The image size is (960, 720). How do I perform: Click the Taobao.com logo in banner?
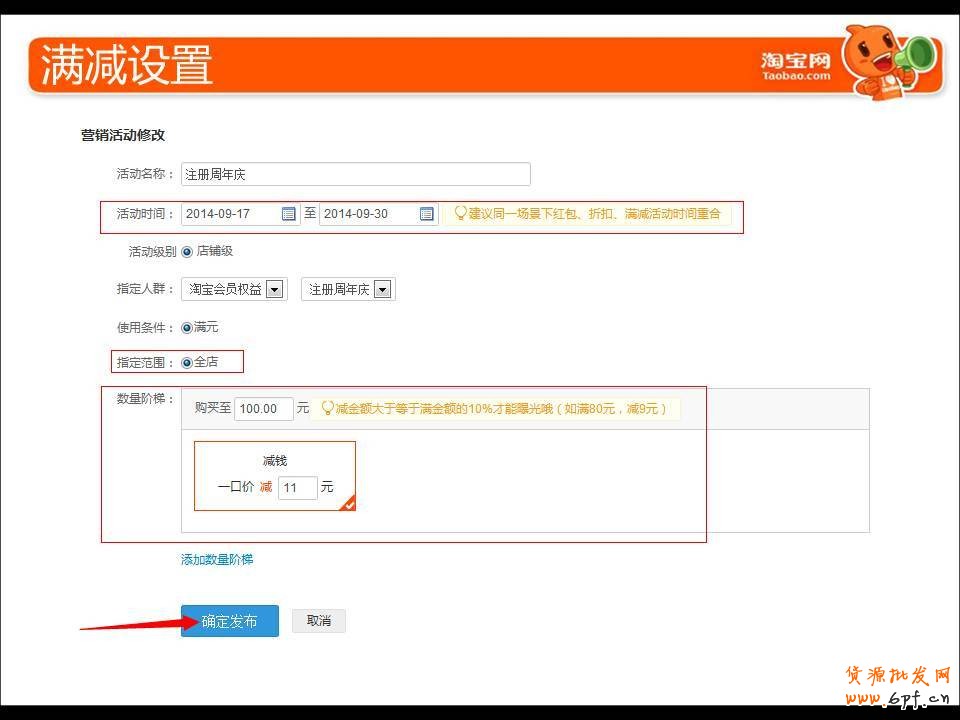(x=796, y=66)
